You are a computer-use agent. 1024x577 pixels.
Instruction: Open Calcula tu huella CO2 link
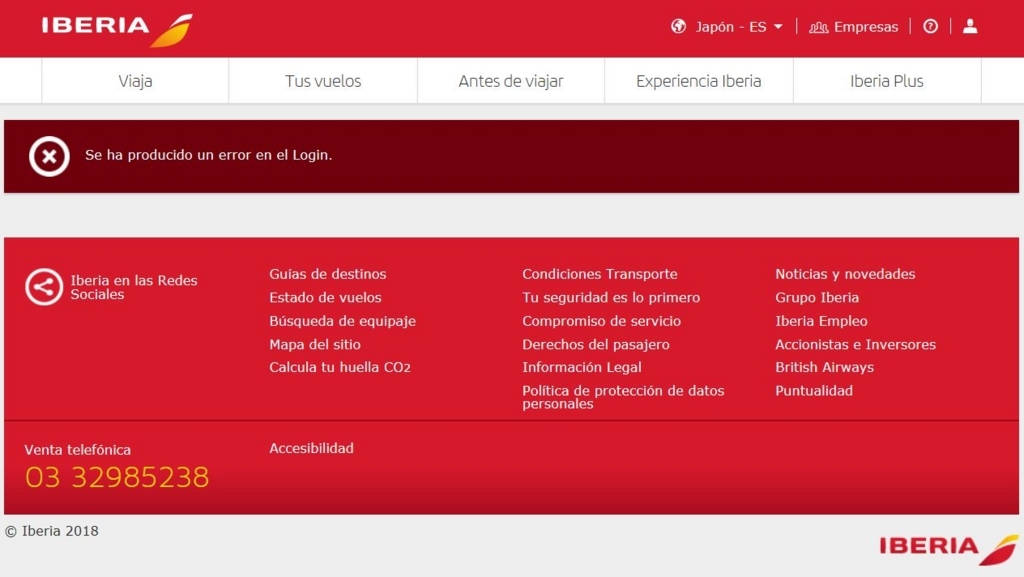(x=340, y=367)
